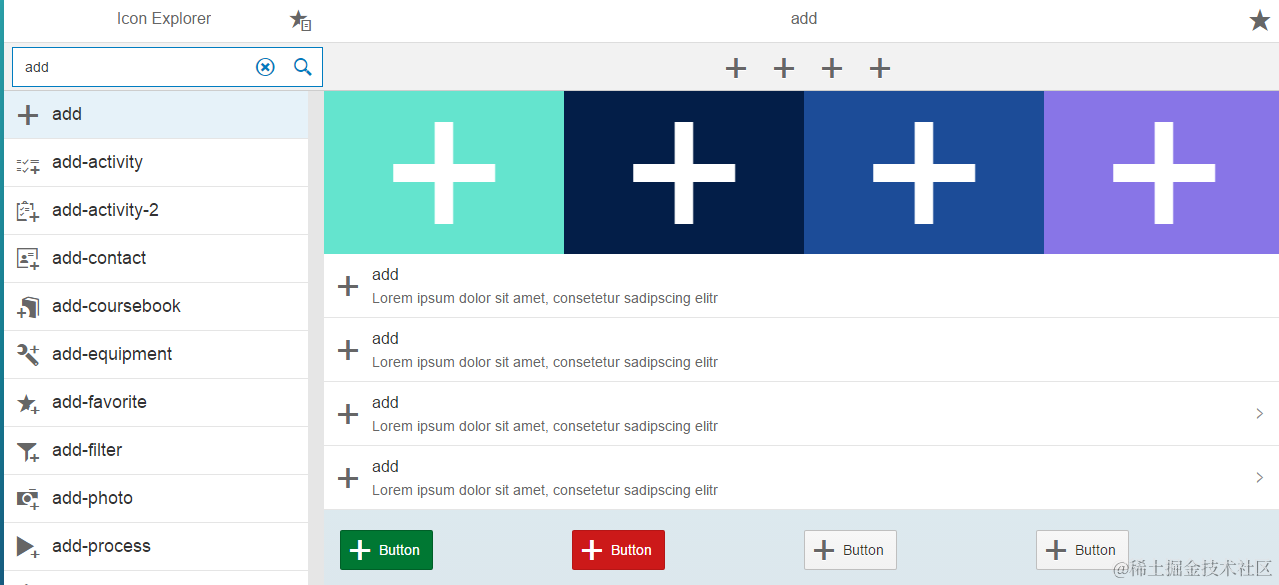The image size is (1279, 585).
Task: Click the add-activity-2 clipboard icon
Action: [28, 211]
